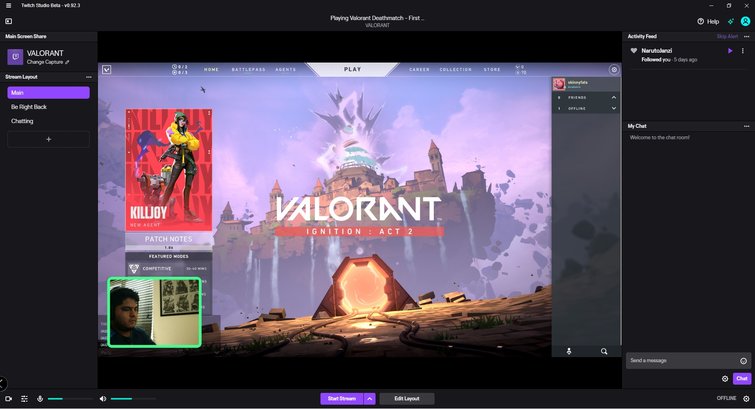Click NarutoJanzi username in Activity Feed
755x409 pixels.
(x=657, y=51)
